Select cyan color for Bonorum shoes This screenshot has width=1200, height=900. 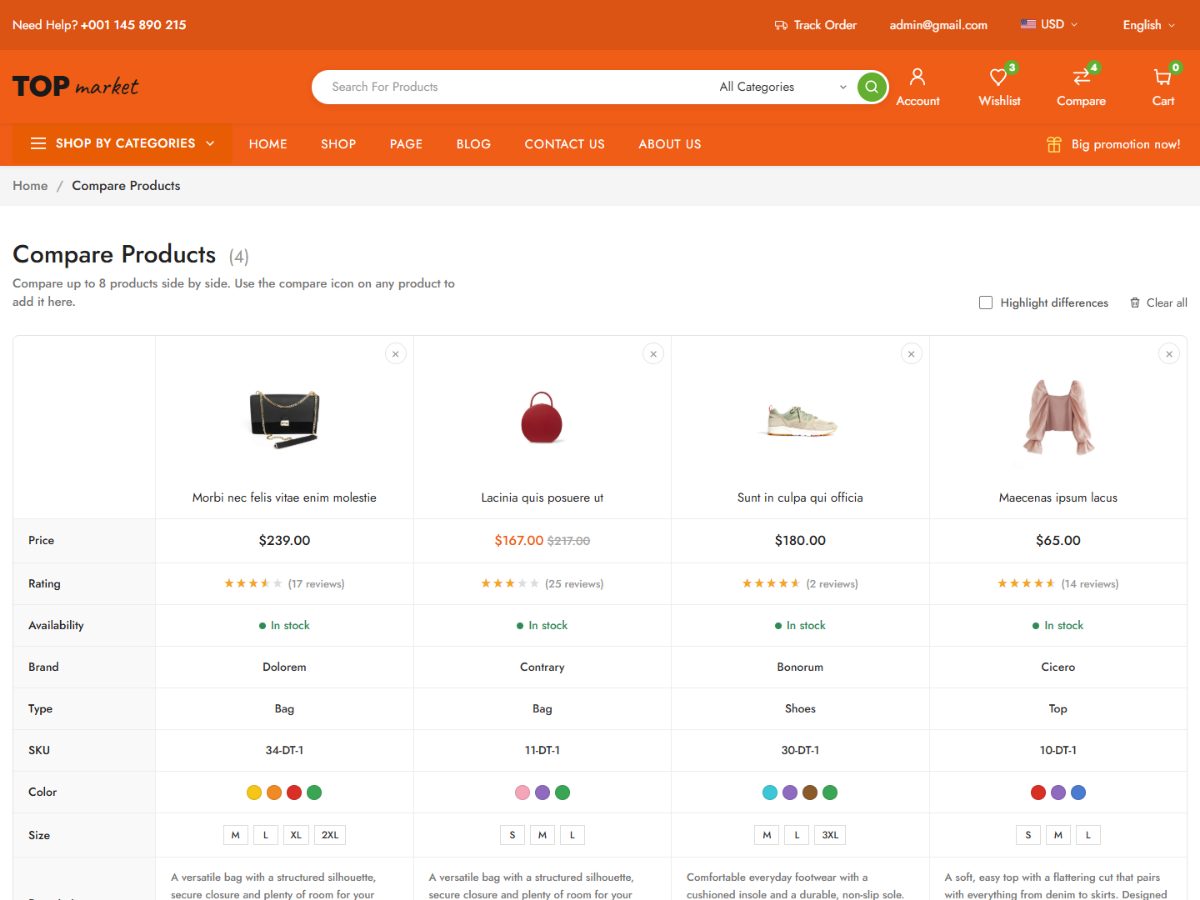pyautogui.click(x=770, y=793)
